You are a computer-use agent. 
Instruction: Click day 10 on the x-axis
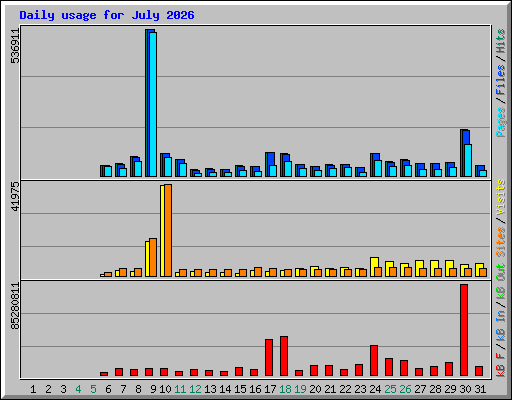165,389
